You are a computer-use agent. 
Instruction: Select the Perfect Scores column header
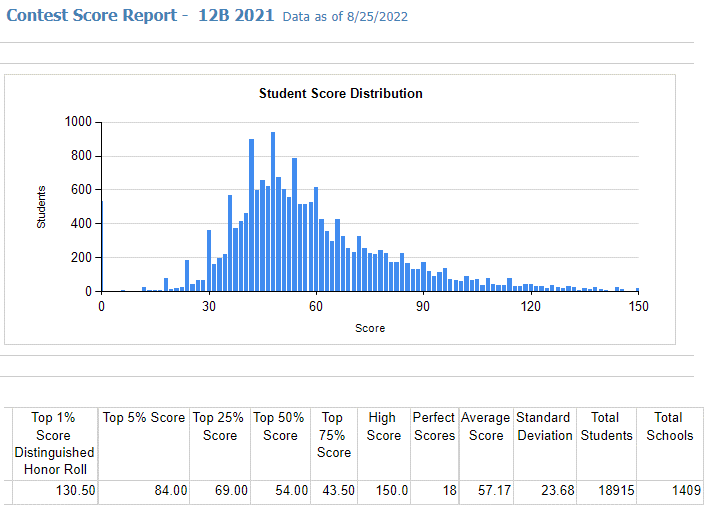(x=434, y=426)
